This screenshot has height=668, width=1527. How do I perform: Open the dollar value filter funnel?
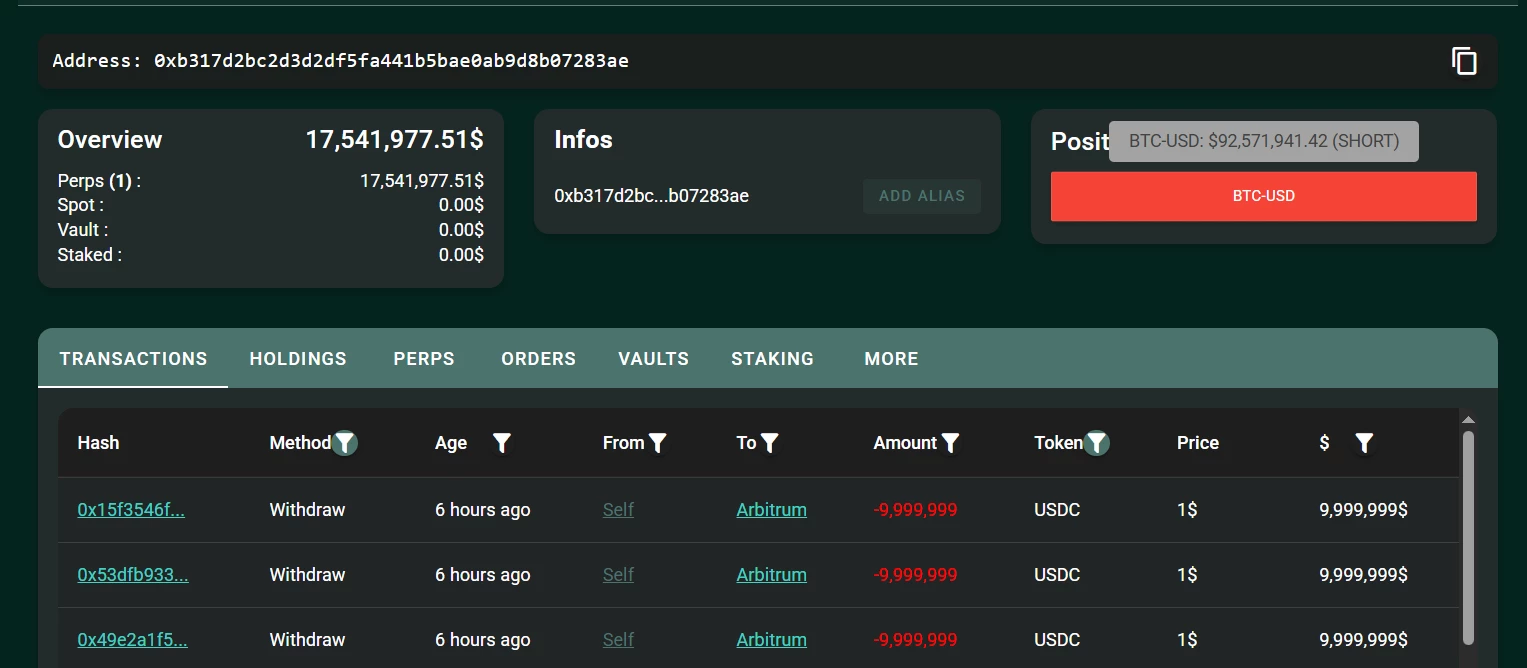[1364, 442]
